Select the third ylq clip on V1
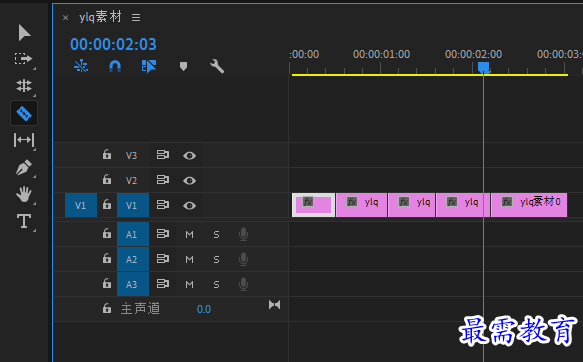 [x=412, y=205]
